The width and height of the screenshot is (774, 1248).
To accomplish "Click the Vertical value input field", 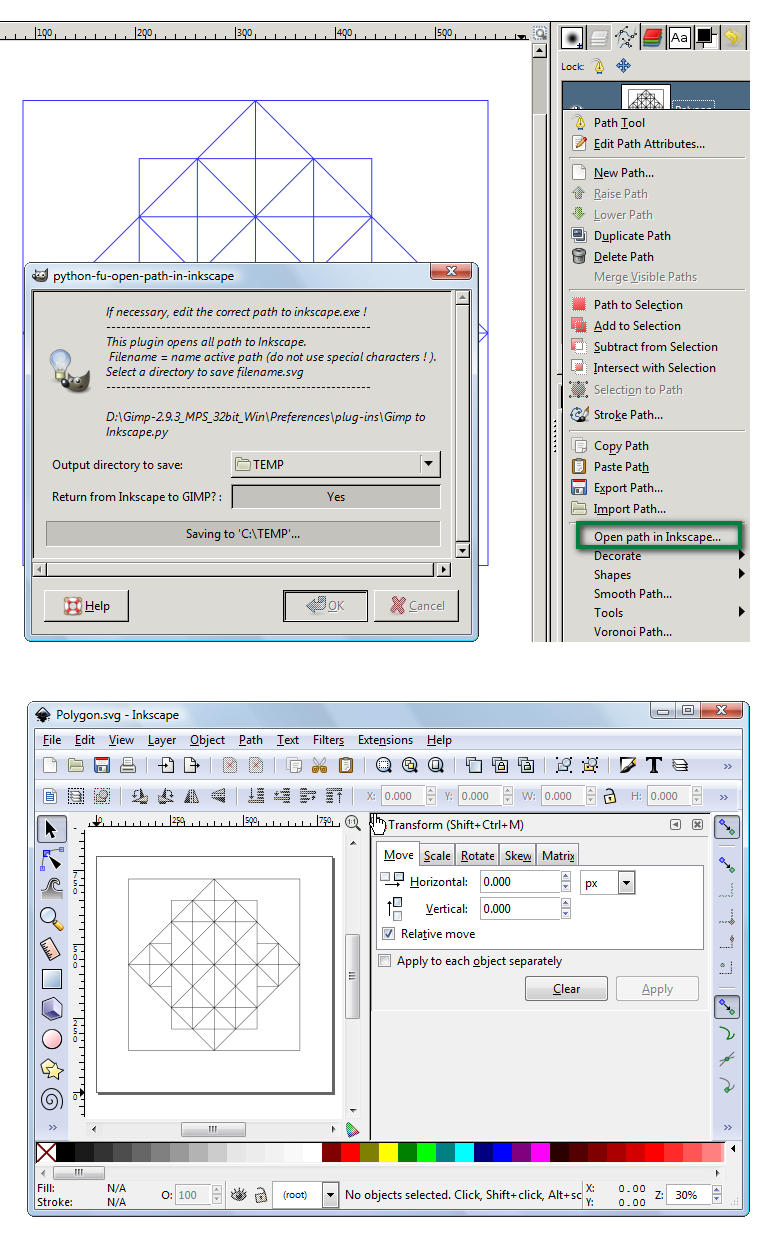I will 520,909.
